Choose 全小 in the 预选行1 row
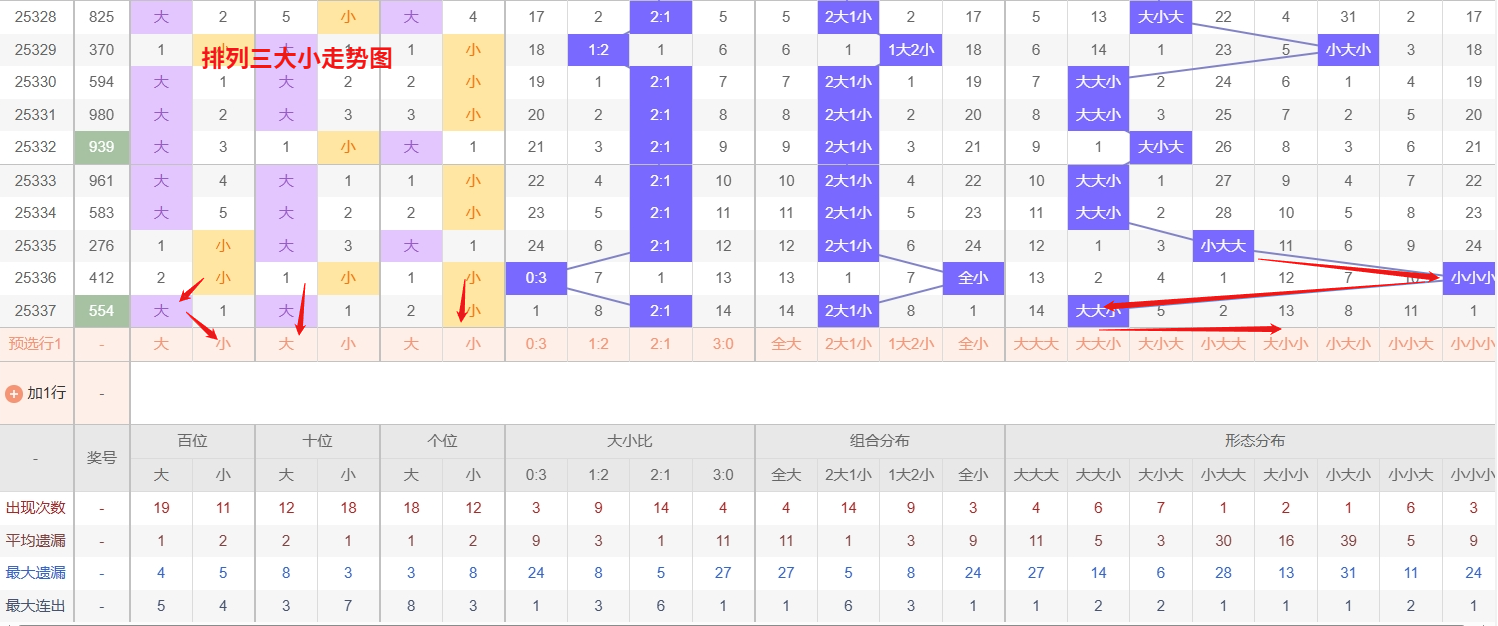The height and width of the screenshot is (626, 1498). click(x=973, y=344)
